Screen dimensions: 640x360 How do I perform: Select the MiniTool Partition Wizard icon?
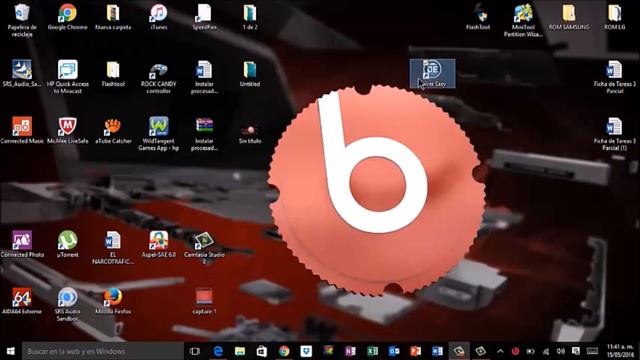pos(523,20)
